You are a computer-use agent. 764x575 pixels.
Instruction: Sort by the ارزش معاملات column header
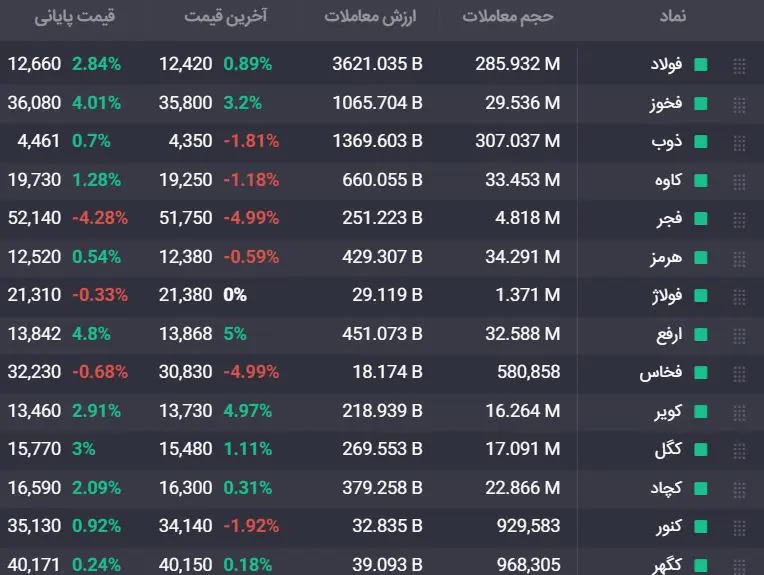[x=370, y=17]
